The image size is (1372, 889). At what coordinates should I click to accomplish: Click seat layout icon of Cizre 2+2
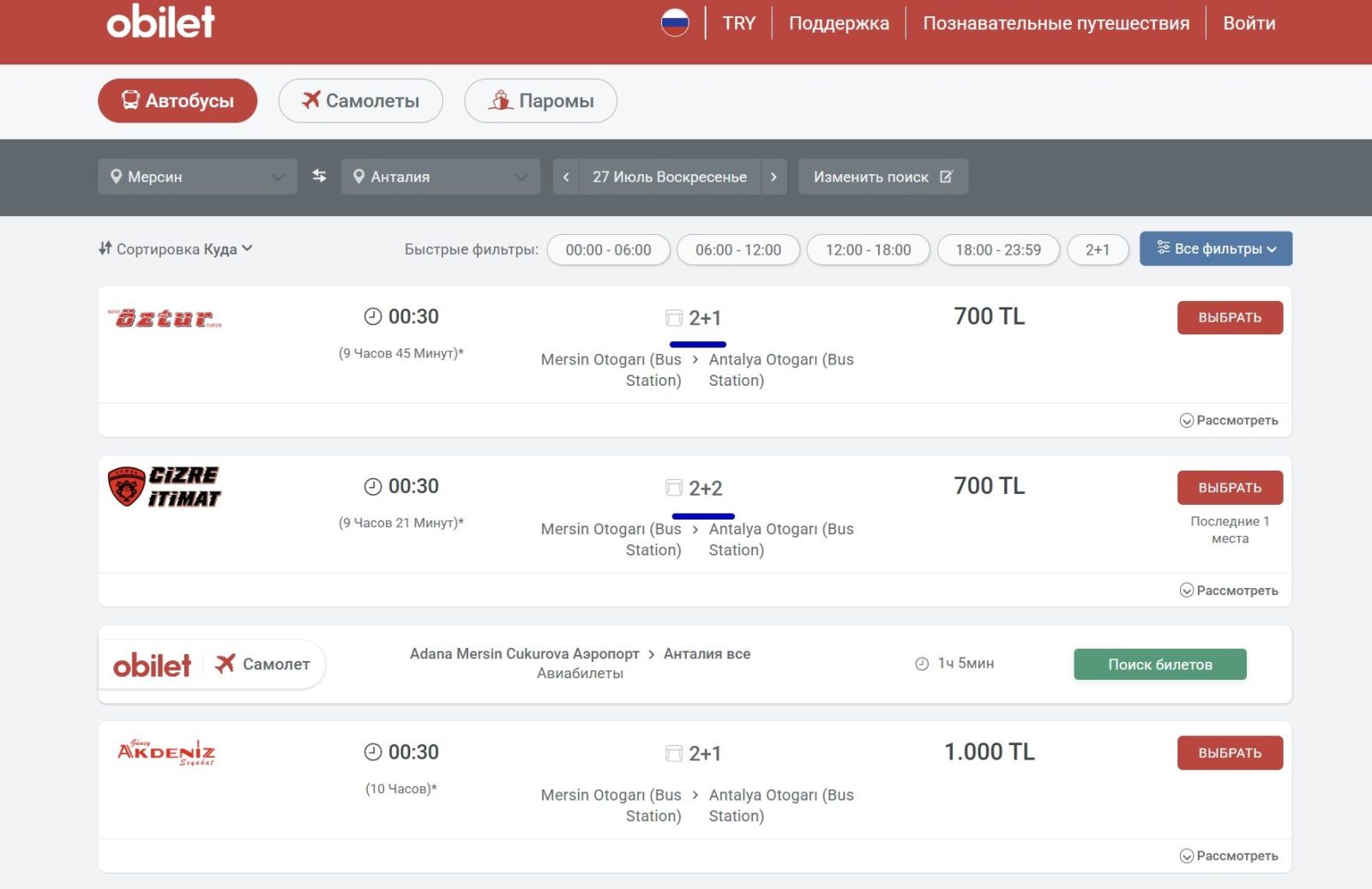[x=674, y=488]
